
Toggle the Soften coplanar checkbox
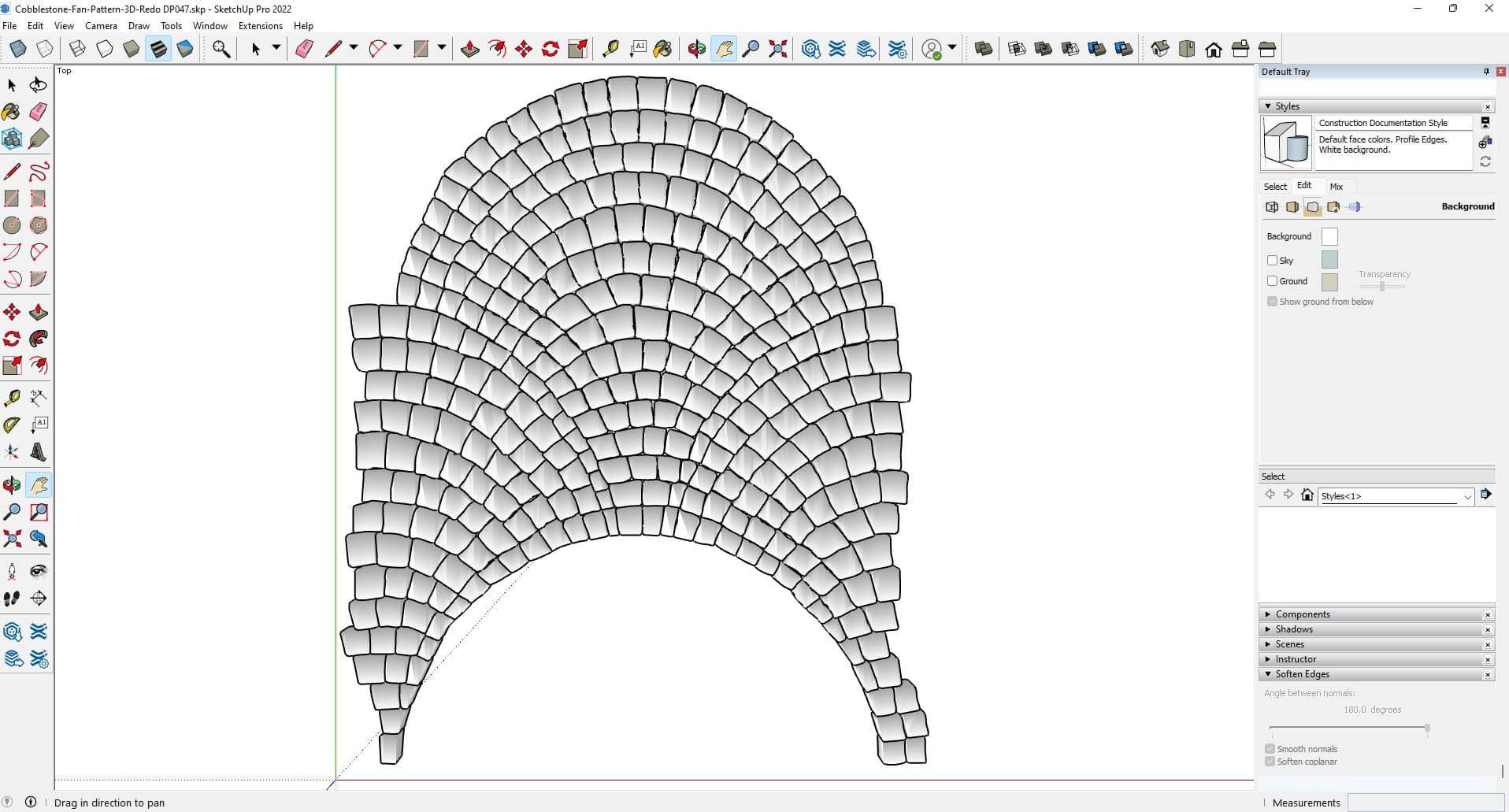pos(1270,762)
